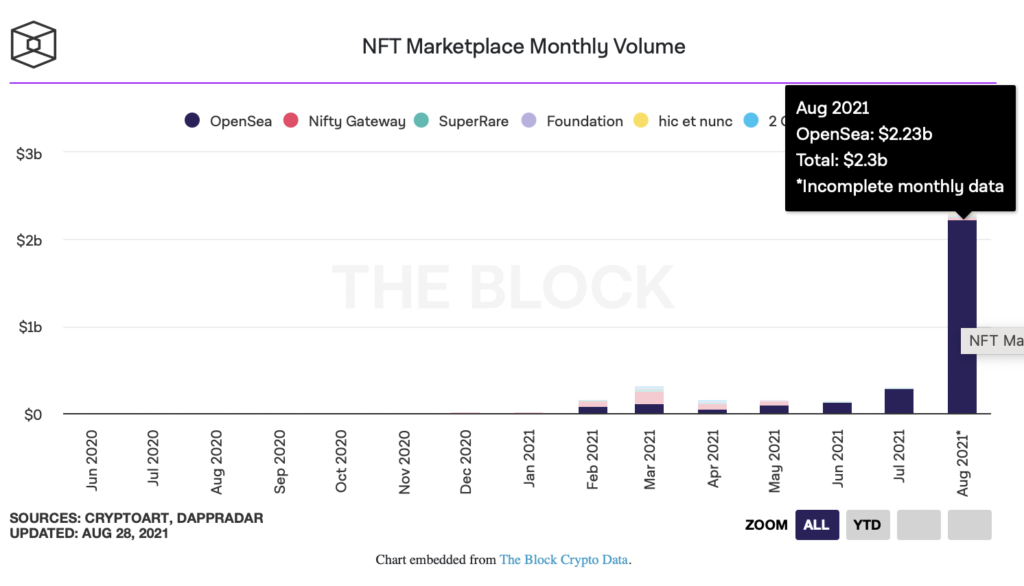Click the Mar 2021 stacked bar
The image size is (1024, 586).
[x=649, y=400]
